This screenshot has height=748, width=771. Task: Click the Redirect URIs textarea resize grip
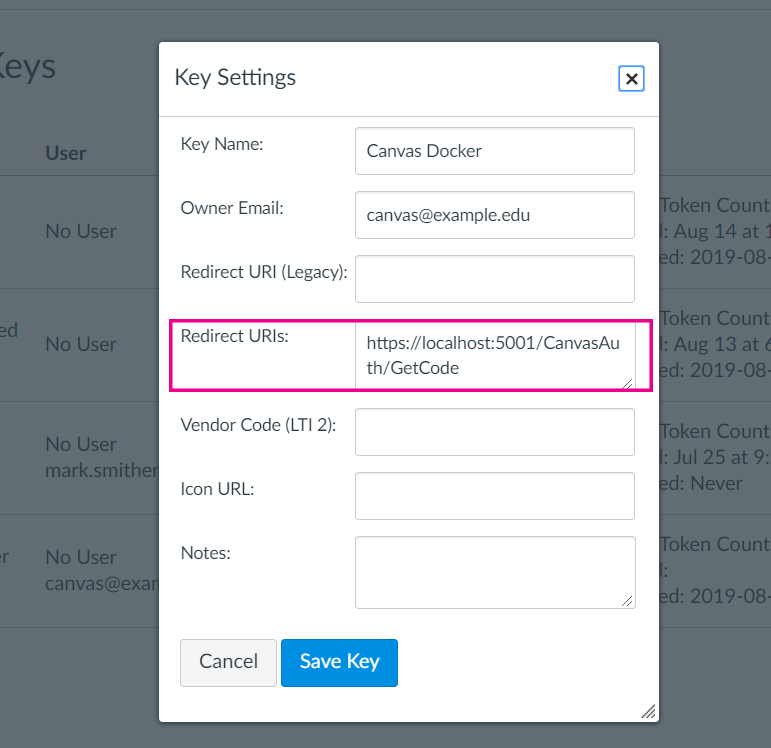pyautogui.click(x=627, y=382)
